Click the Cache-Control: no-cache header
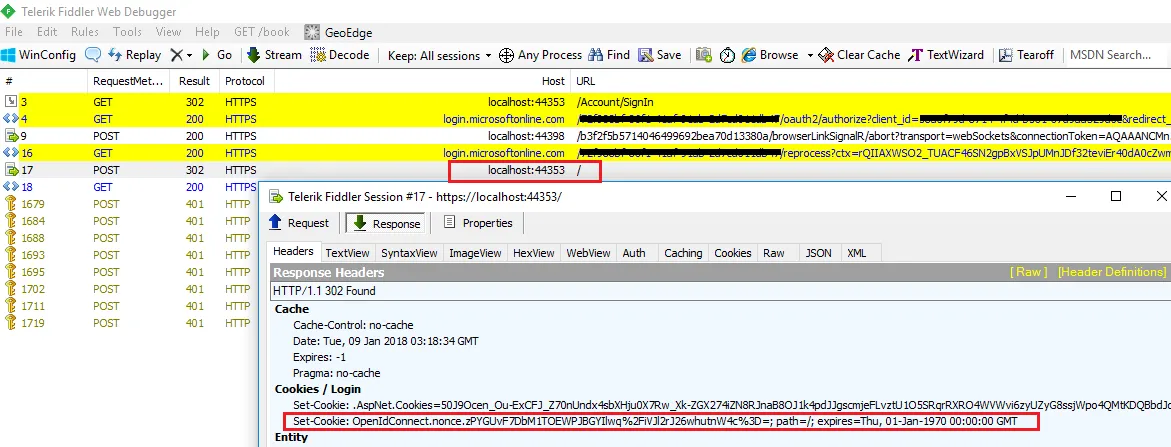Image resolution: width=1171 pixels, height=447 pixels. (x=352, y=325)
